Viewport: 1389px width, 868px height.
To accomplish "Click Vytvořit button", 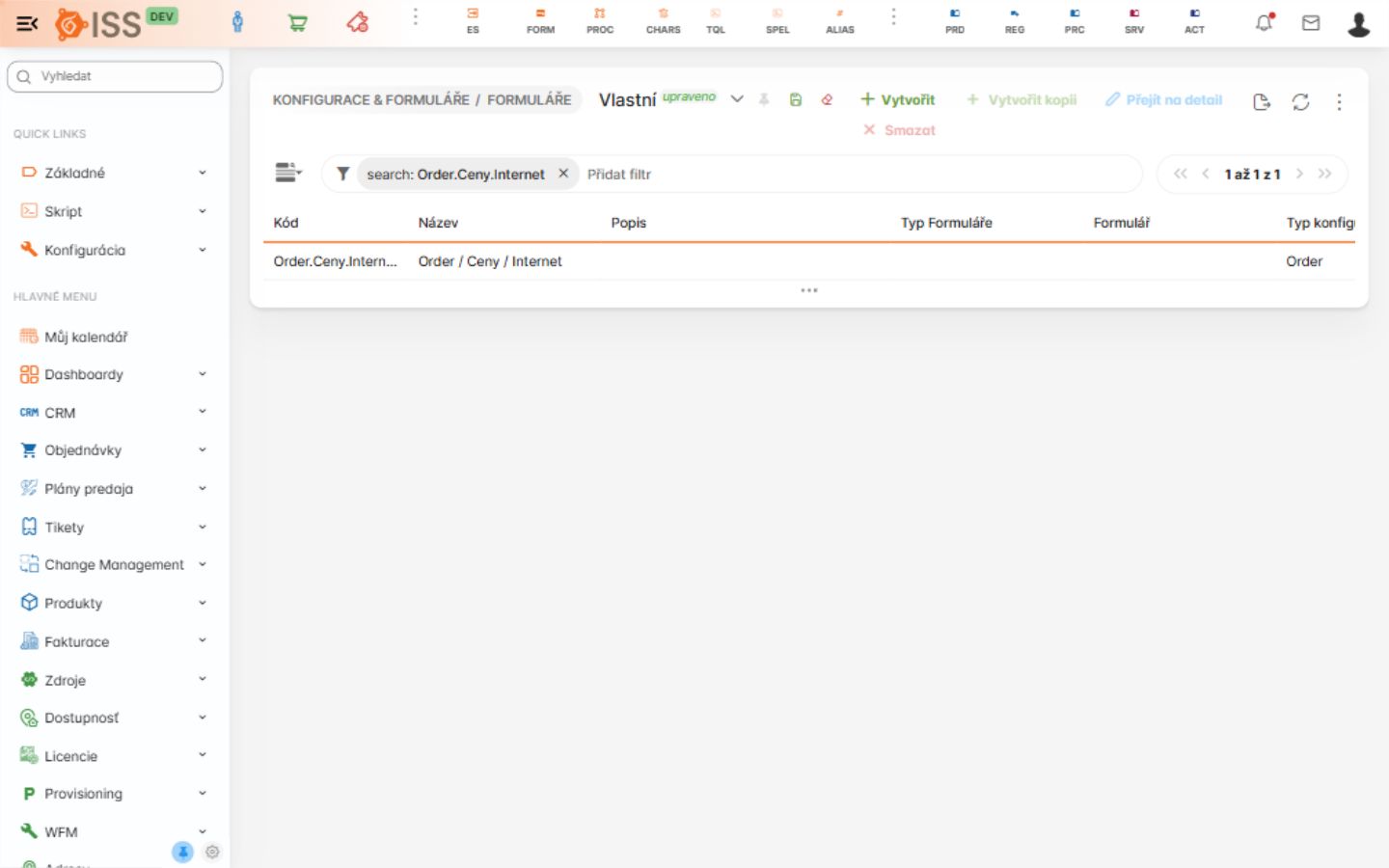I will coord(897,99).
